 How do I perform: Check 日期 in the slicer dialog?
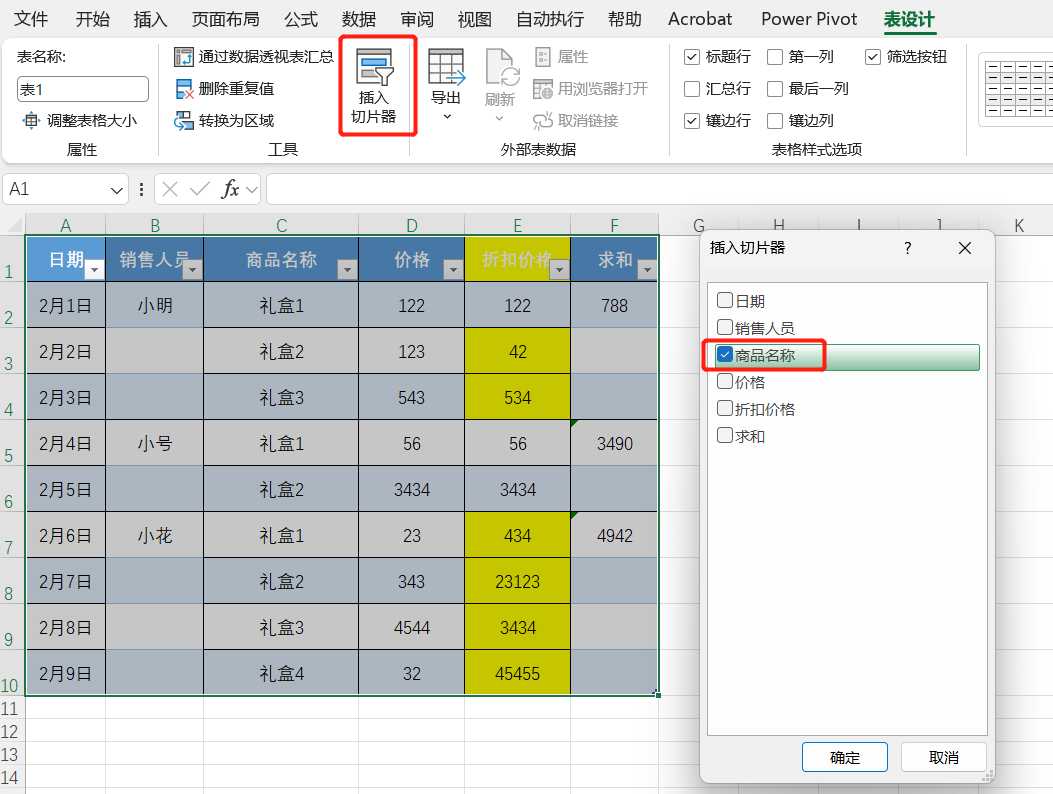point(725,300)
